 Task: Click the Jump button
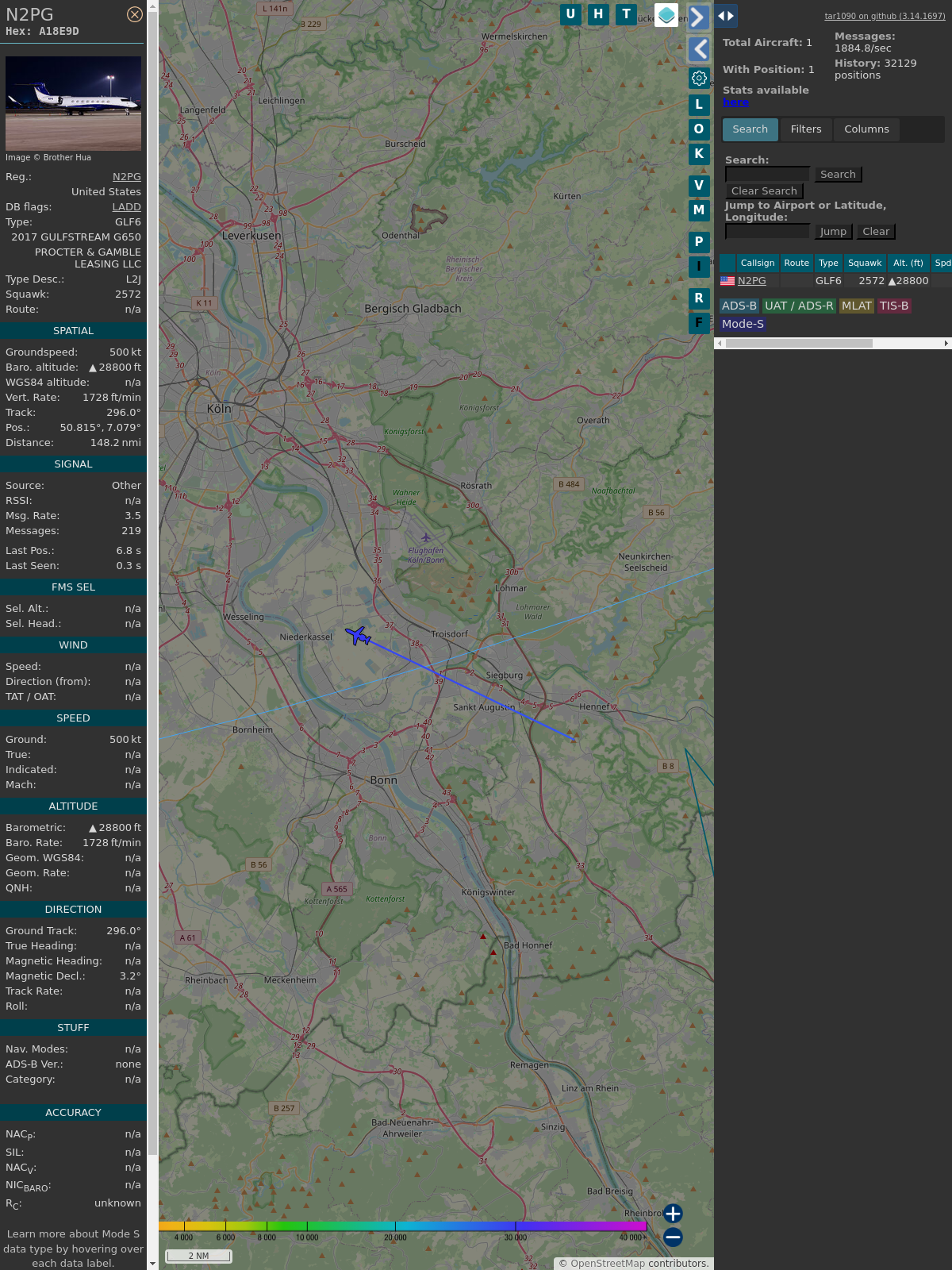833,232
